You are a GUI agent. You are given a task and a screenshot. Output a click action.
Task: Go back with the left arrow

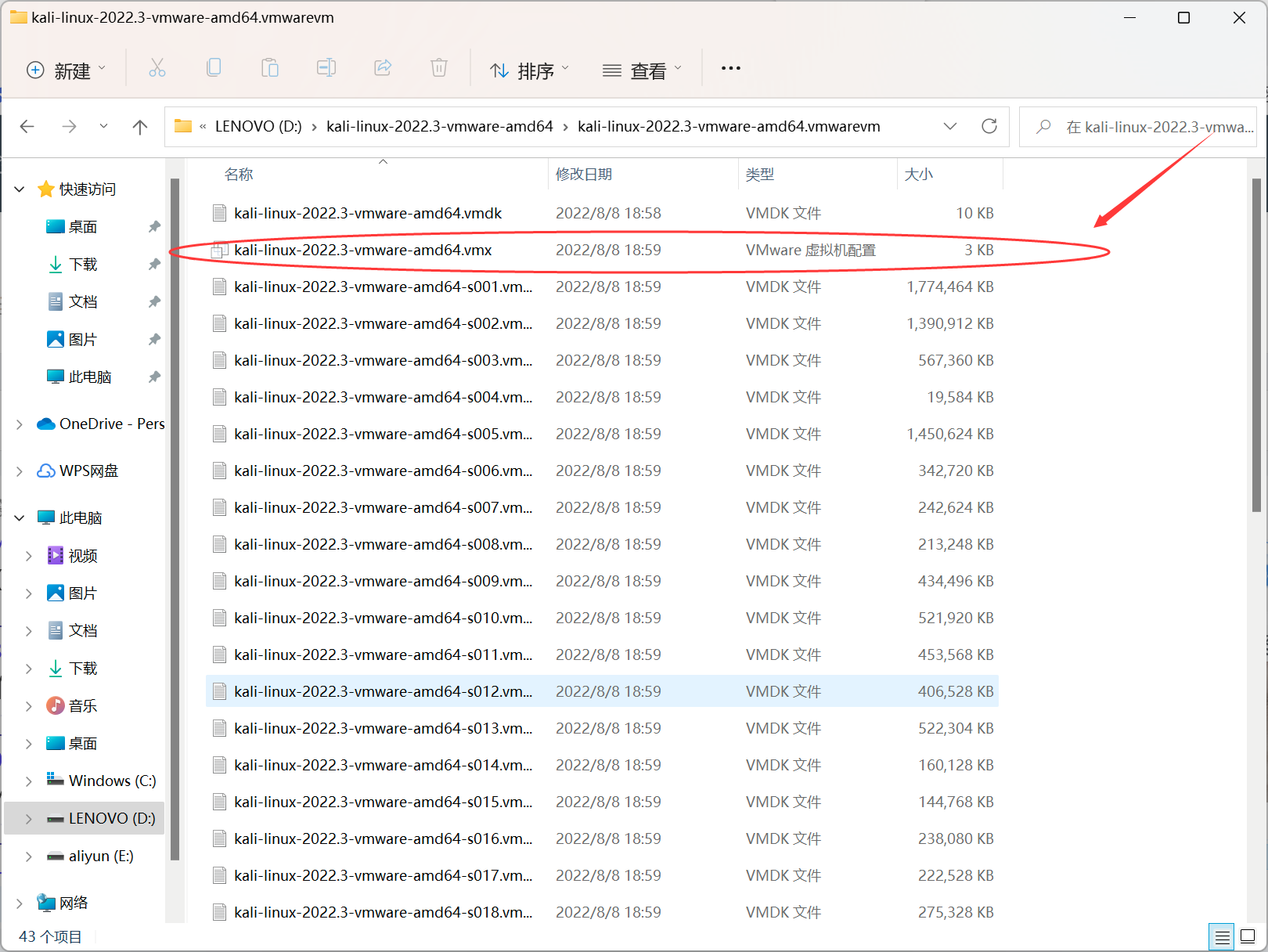point(27,126)
